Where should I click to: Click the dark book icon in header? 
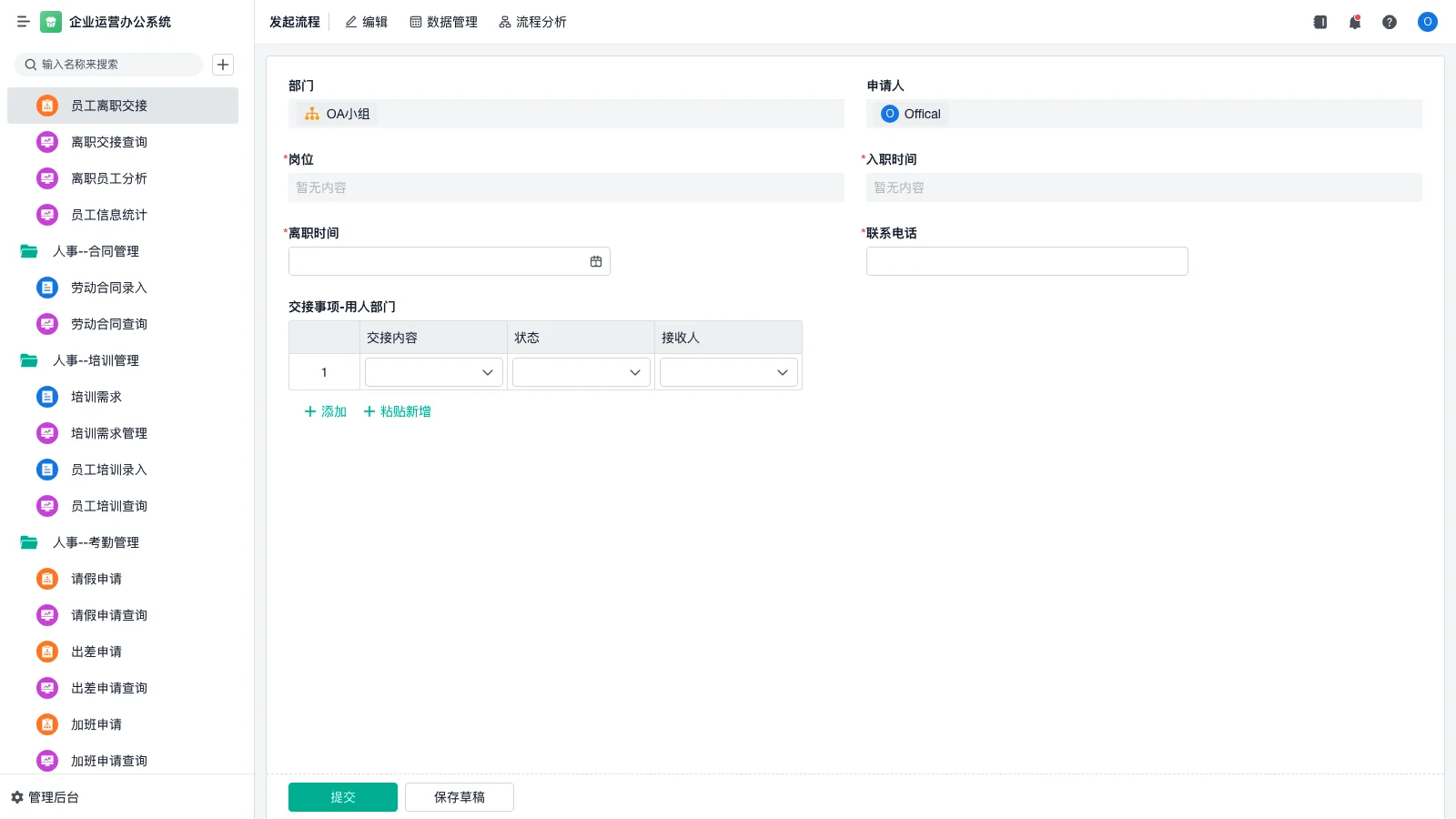click(1320, 22)
